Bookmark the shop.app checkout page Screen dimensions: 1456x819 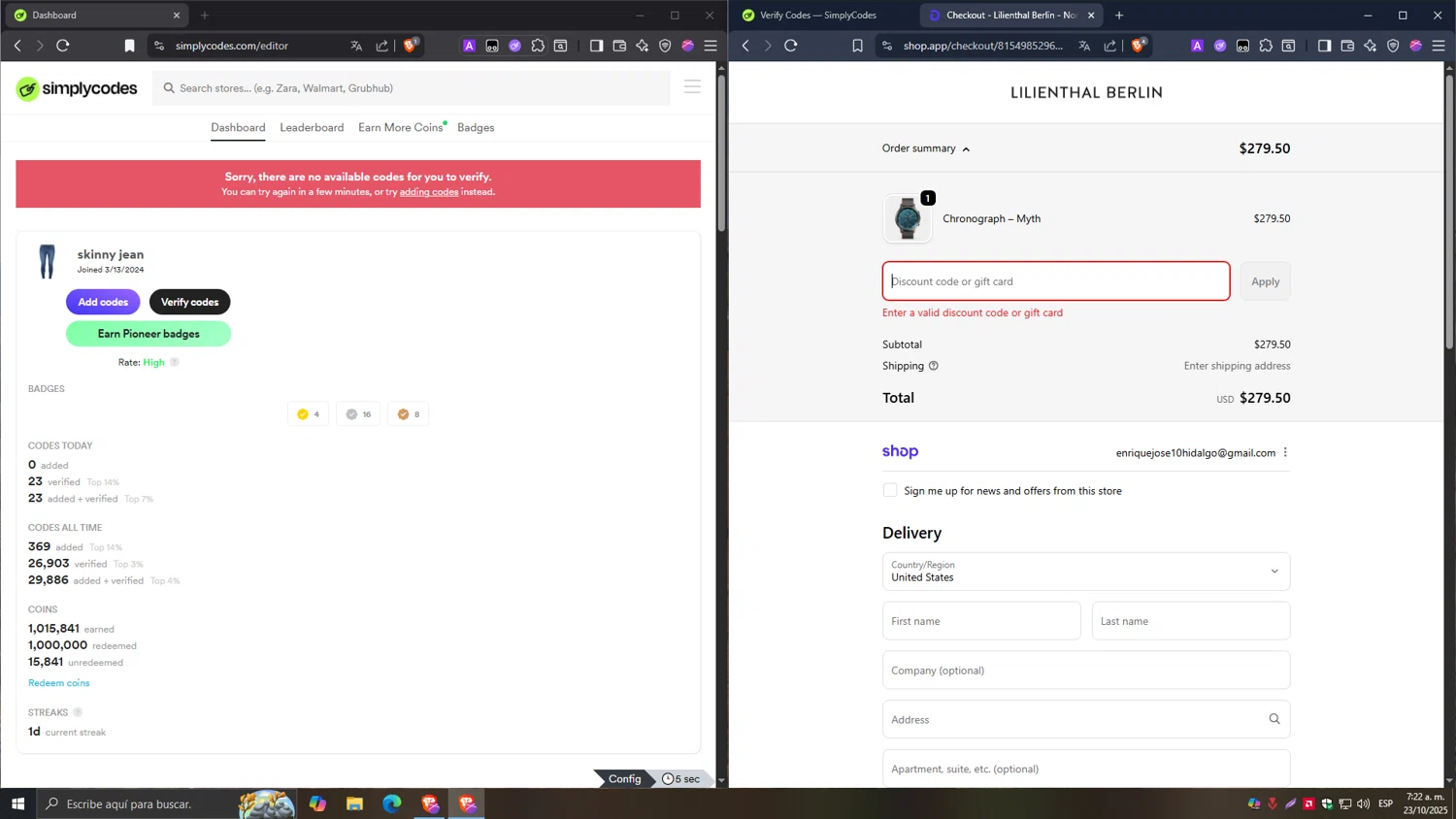point(857,46)
